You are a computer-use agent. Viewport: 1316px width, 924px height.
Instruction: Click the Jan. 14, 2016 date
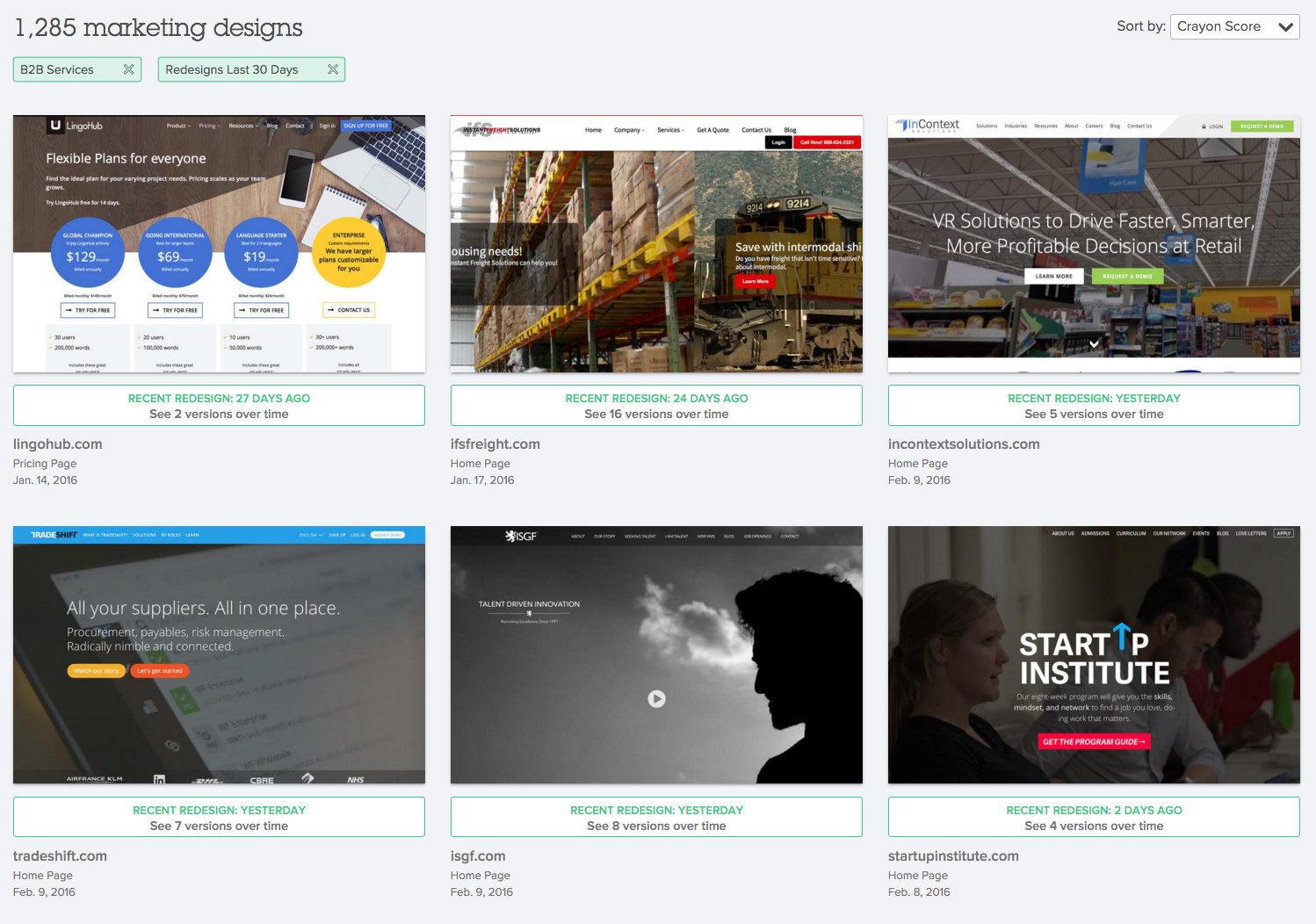(45, 480)
